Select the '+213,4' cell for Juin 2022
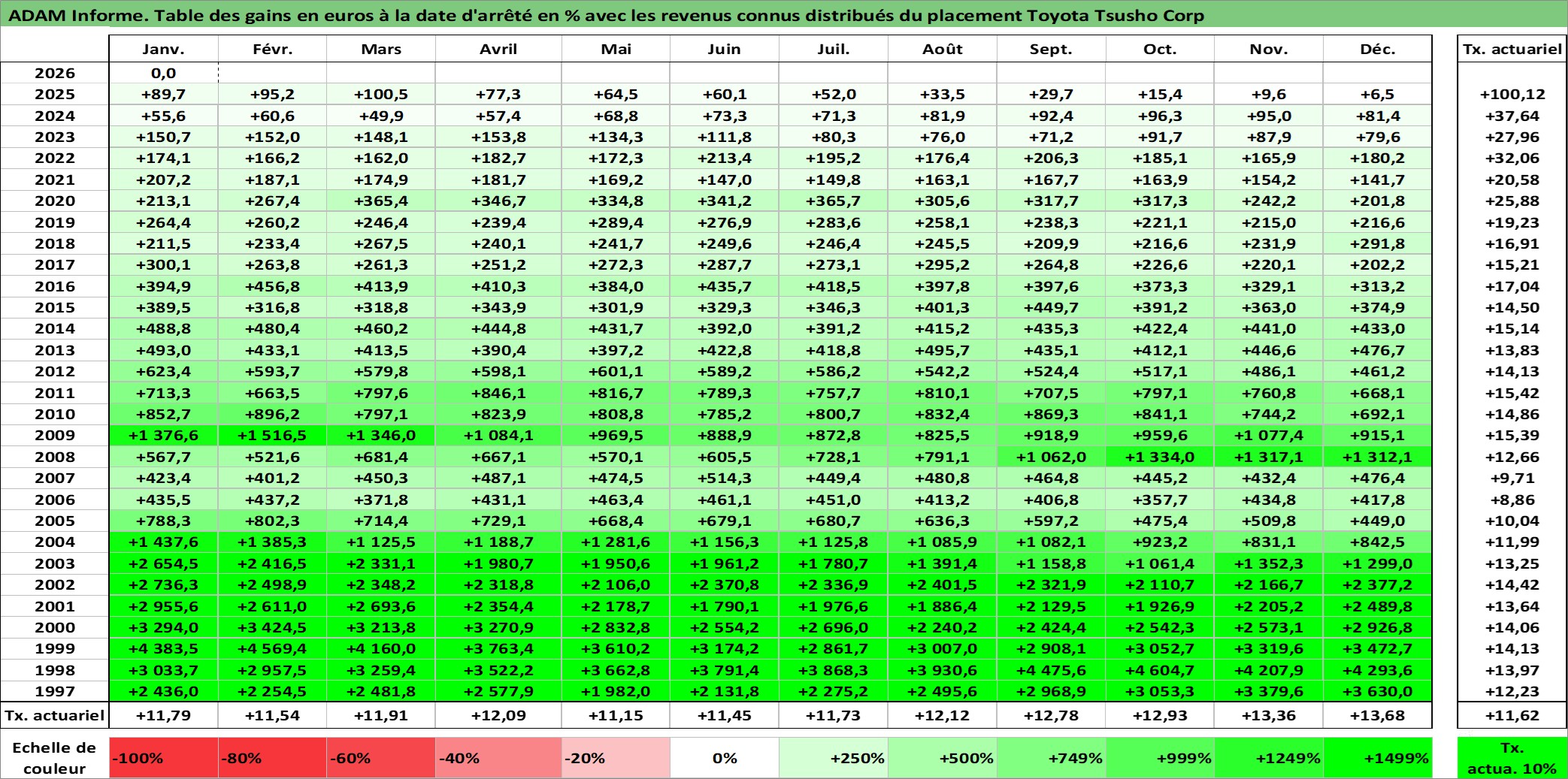This screenshot has width=1568, height=779. click(725, 158)
